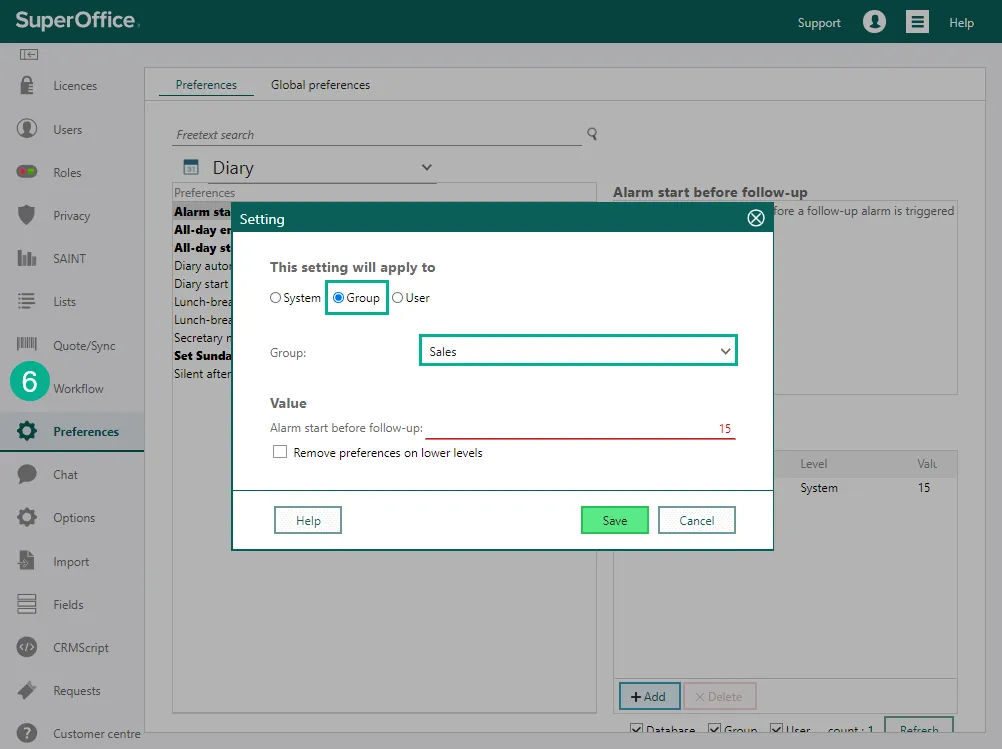Open the Diary preference section dropdown

click(307, 168)
